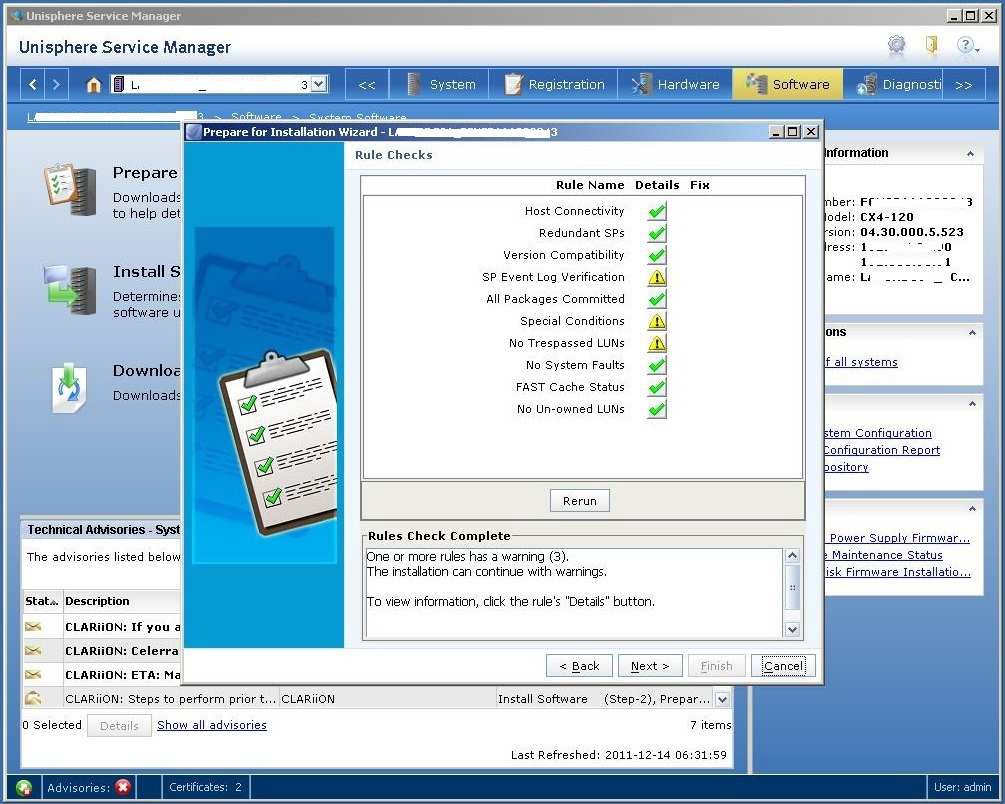Open Host Connectivity details checkmark

656,211
